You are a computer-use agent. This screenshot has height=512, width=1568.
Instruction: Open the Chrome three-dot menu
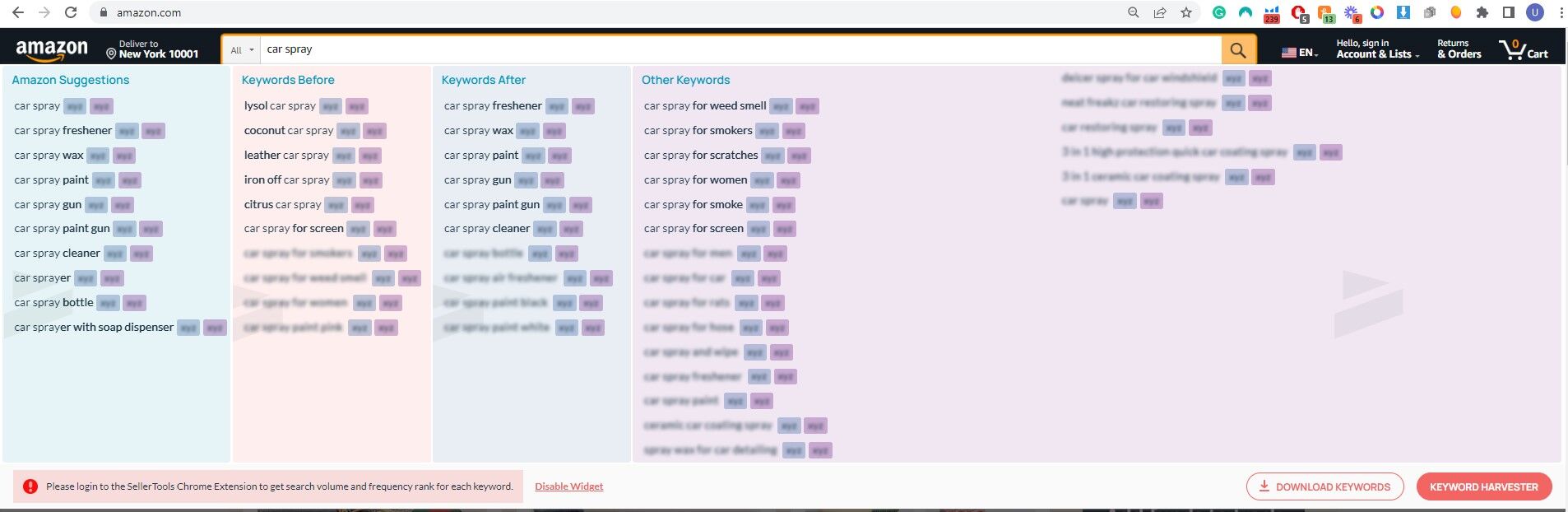(1561, 12)
